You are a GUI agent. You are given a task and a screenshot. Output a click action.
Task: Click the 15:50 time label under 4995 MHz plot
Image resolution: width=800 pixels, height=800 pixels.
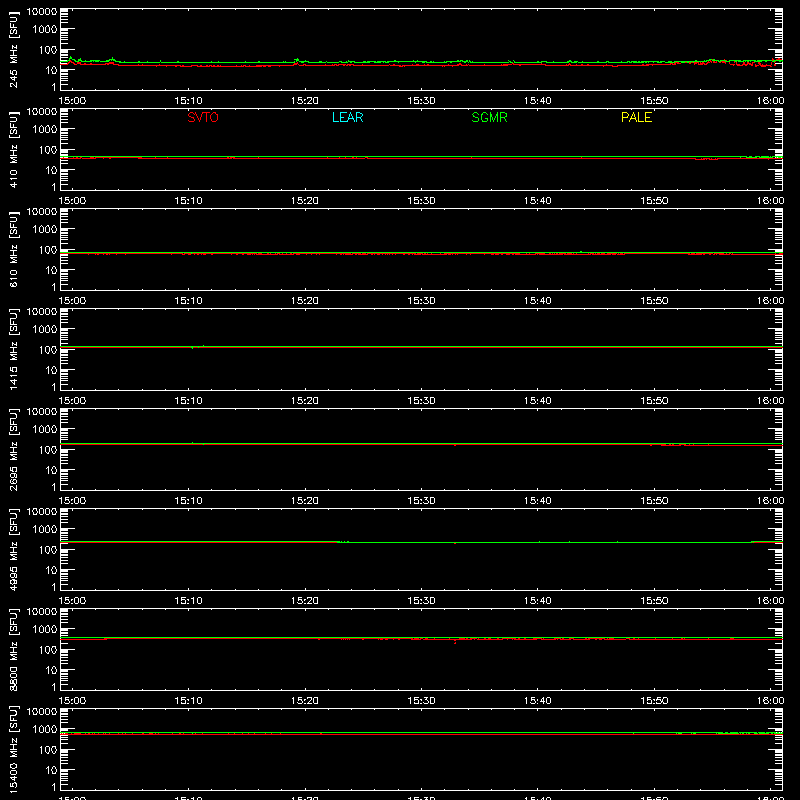coord(654,601)
